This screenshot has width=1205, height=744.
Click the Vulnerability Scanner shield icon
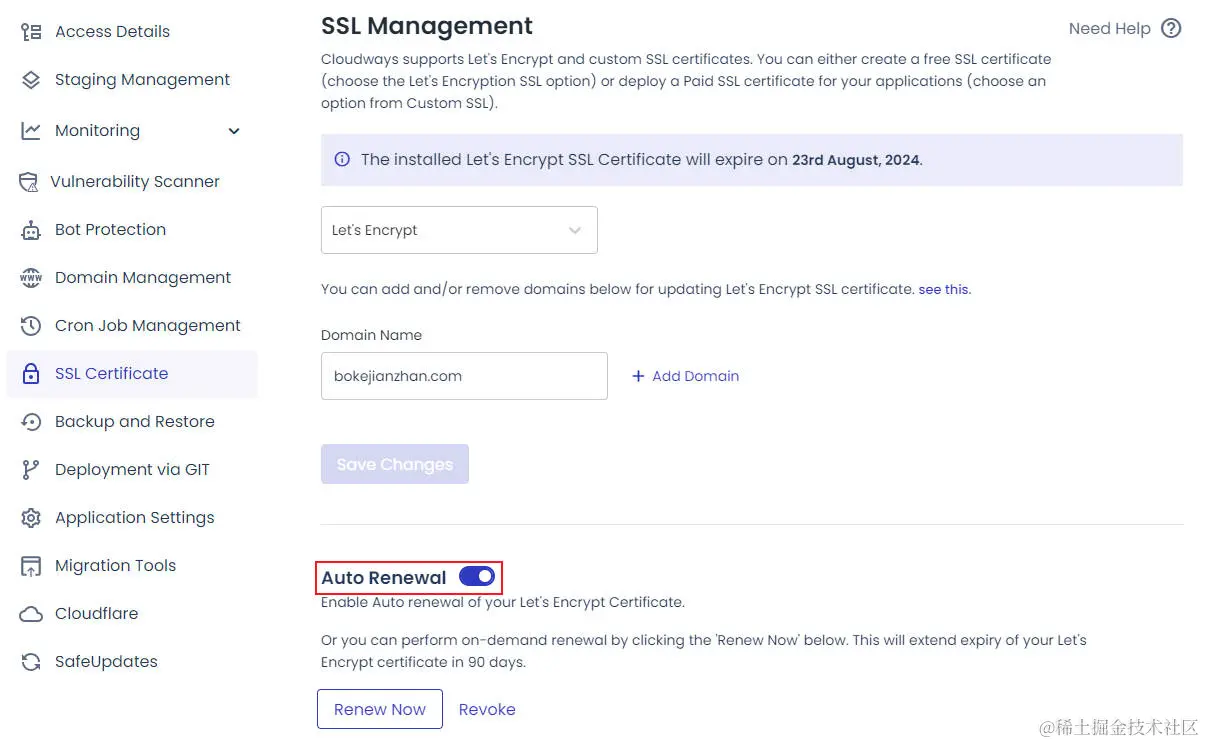(x=29, y=182)
